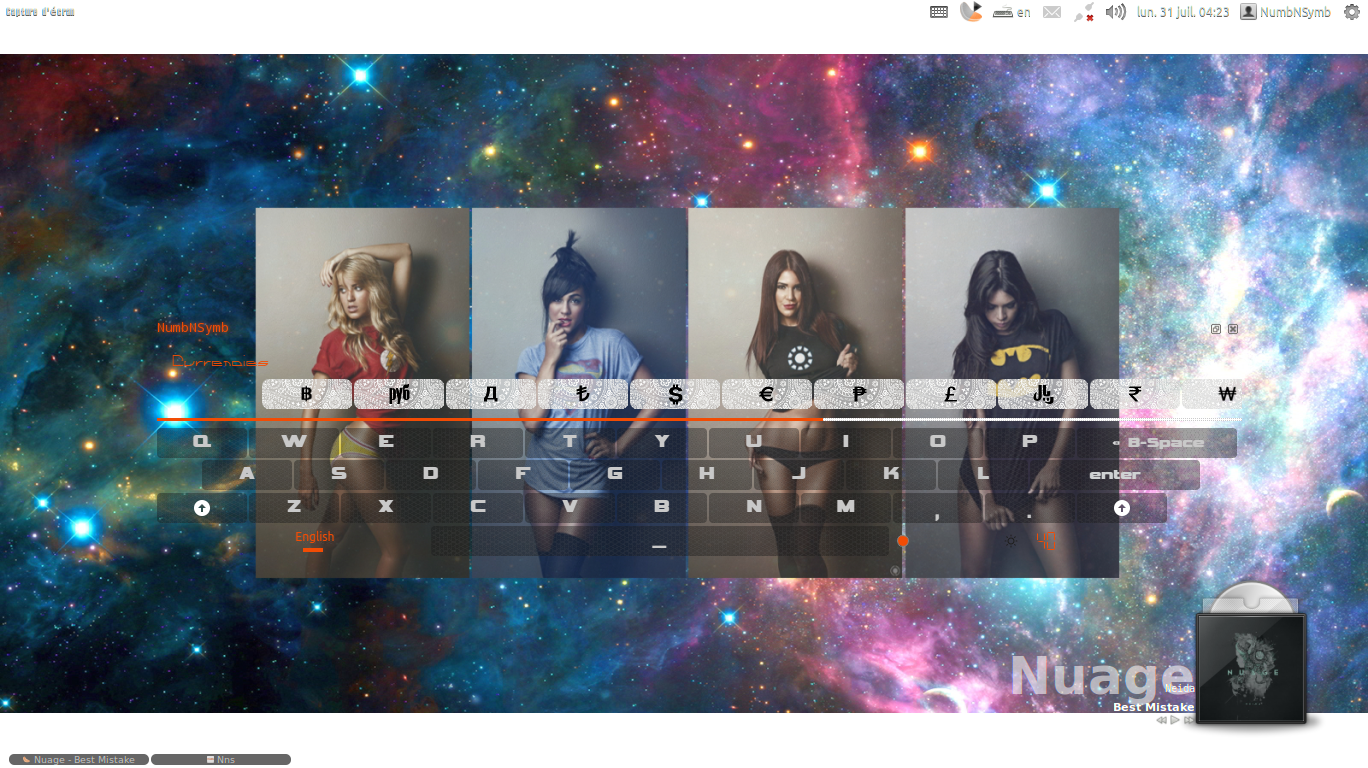This screenshot has height=768, width=1368.
Task: Toggle the left shift arrow key
Action: tap(202, 508)
